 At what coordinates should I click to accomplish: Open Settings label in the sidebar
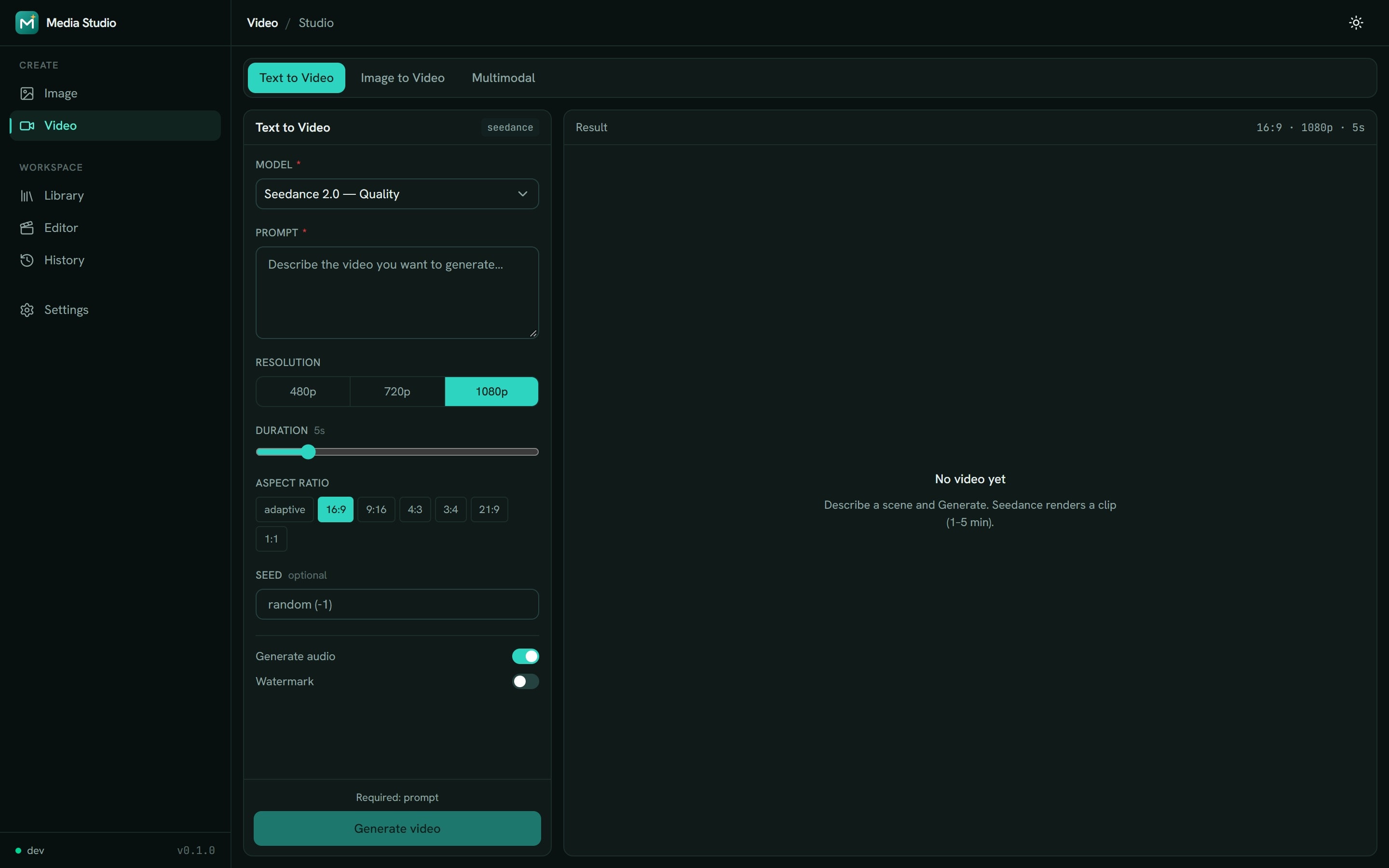pyautogui.click(x=66, y=310)
